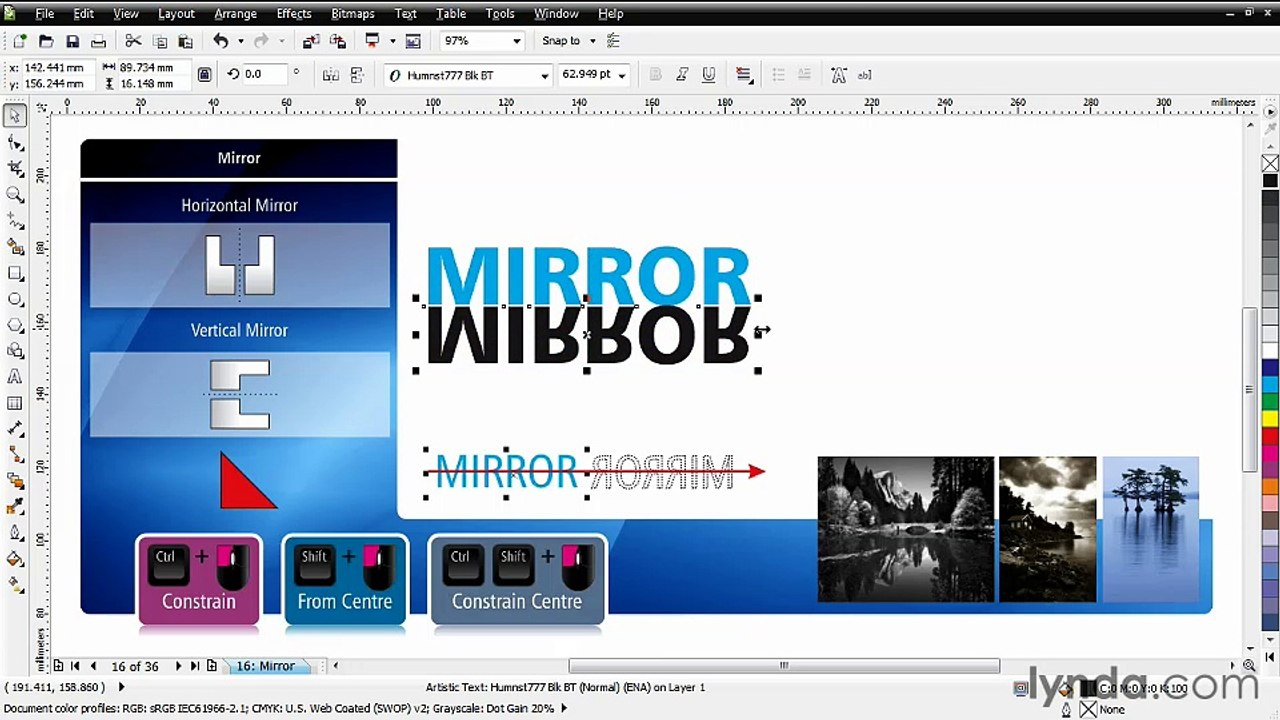The width and height of the screenshot is (1280, 720).
Task: Open the font size 62.949 pt dropdown
Action: [621, 75]
